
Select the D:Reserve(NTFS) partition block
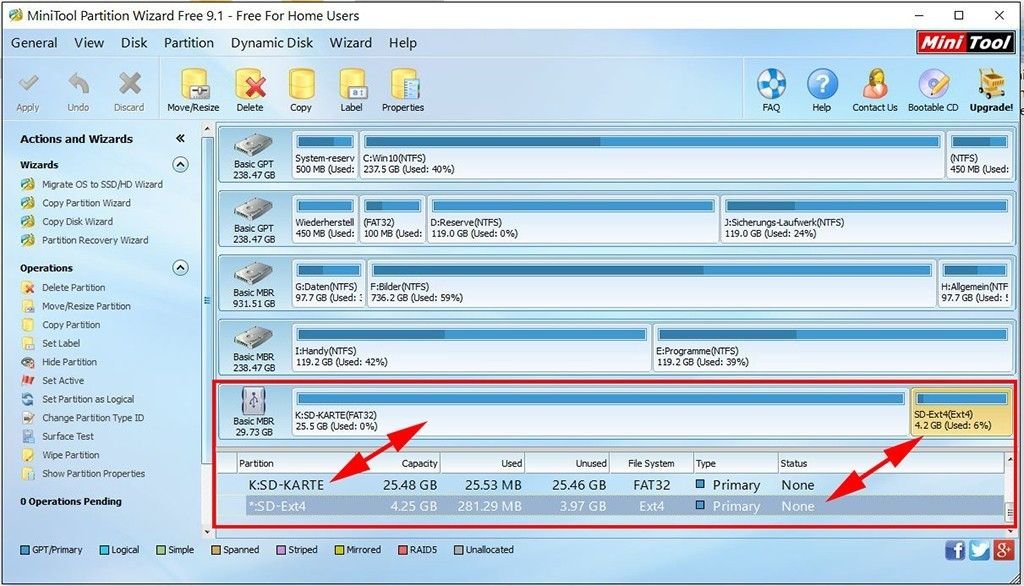(x=573, y=219)
